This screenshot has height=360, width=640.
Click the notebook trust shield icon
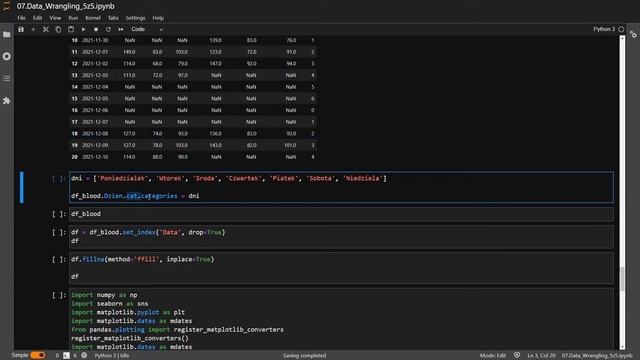coord(517,356)
